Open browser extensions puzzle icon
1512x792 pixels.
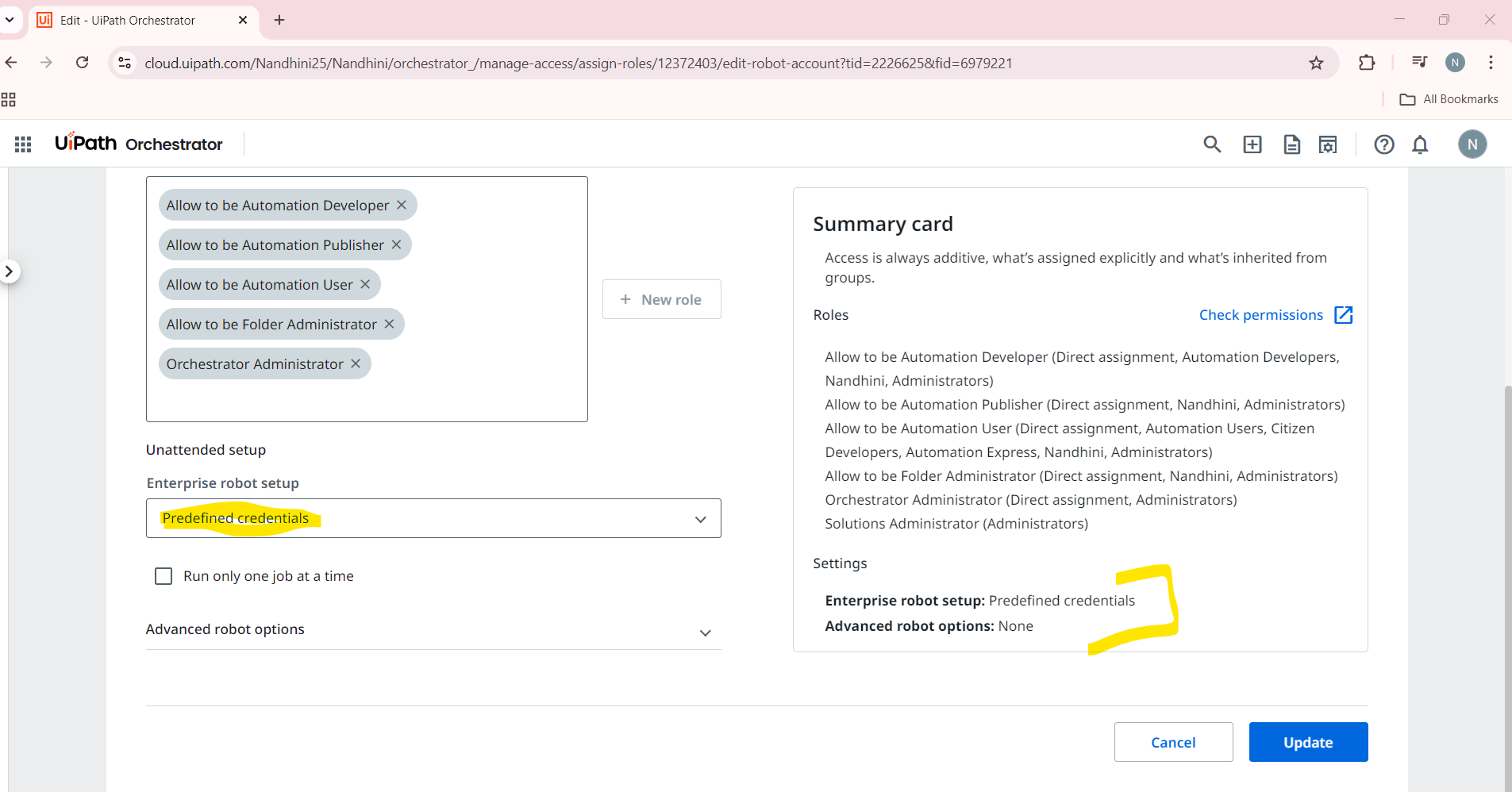coord(1367,63)
